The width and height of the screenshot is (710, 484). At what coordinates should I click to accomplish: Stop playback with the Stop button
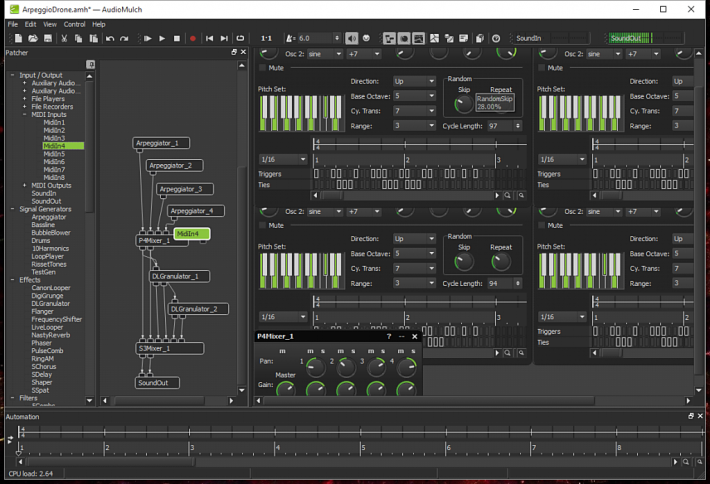[177, 38]
